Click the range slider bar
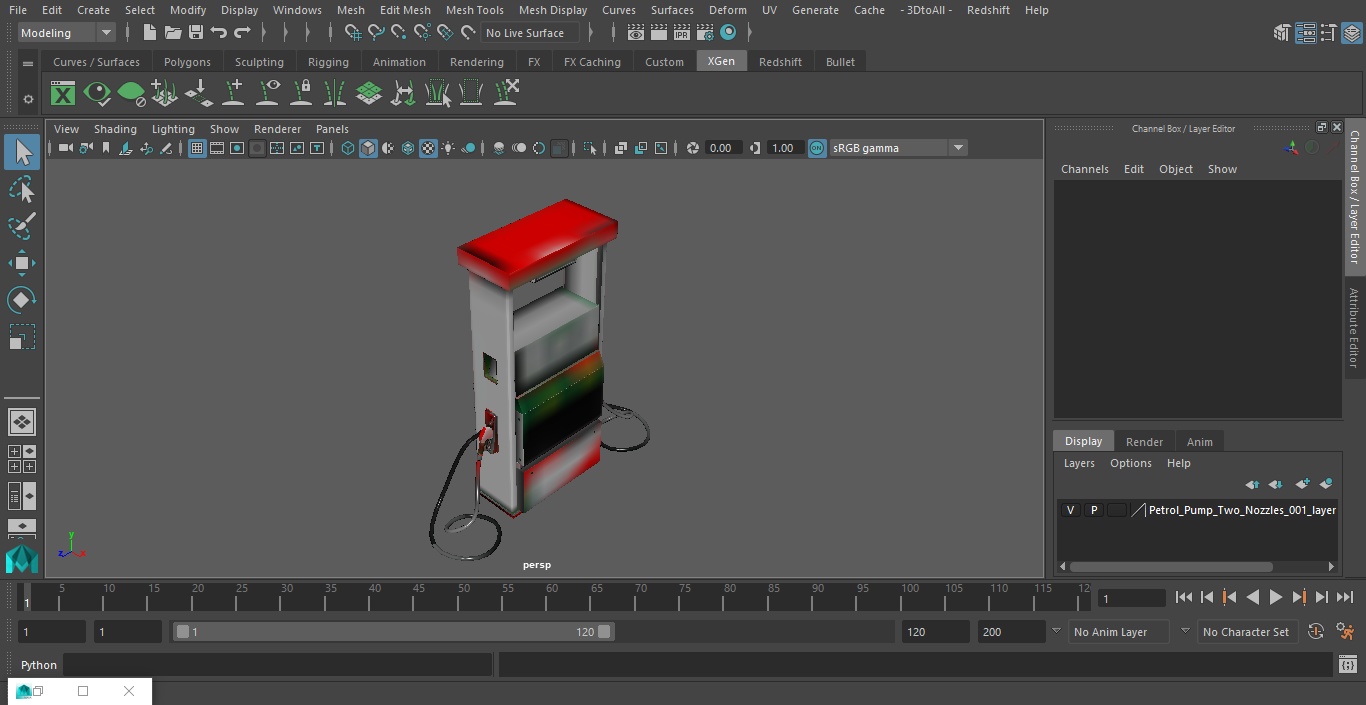Screen dimensions: 1366x705 394,632
